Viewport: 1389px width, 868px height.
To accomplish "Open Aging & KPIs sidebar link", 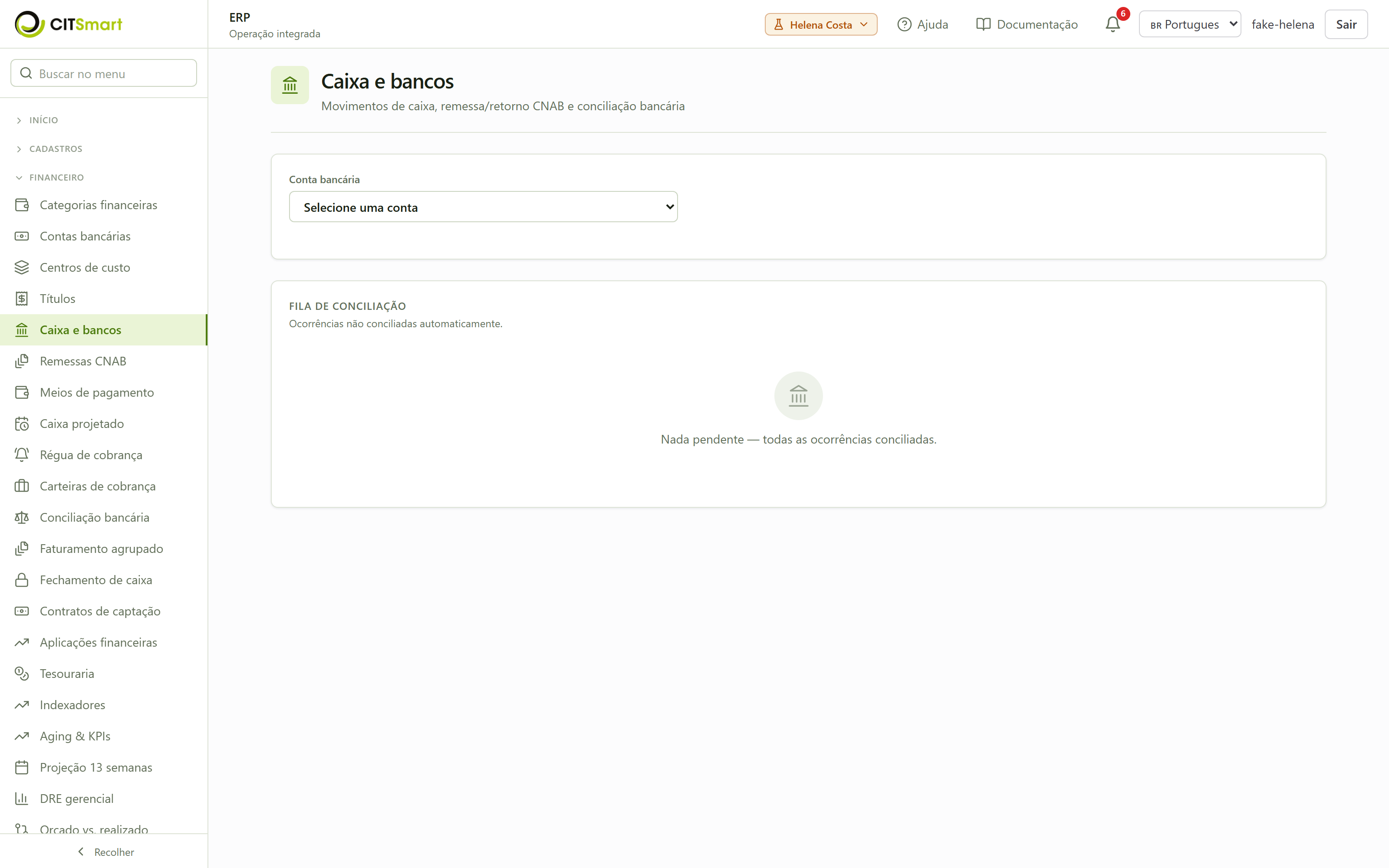I will (x=103, y=736).
